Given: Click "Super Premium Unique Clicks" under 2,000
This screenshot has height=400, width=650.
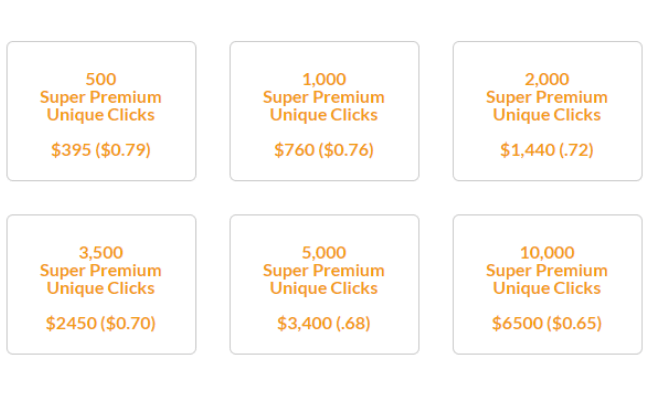Looking at the screenshot, I should coord(547,106).
